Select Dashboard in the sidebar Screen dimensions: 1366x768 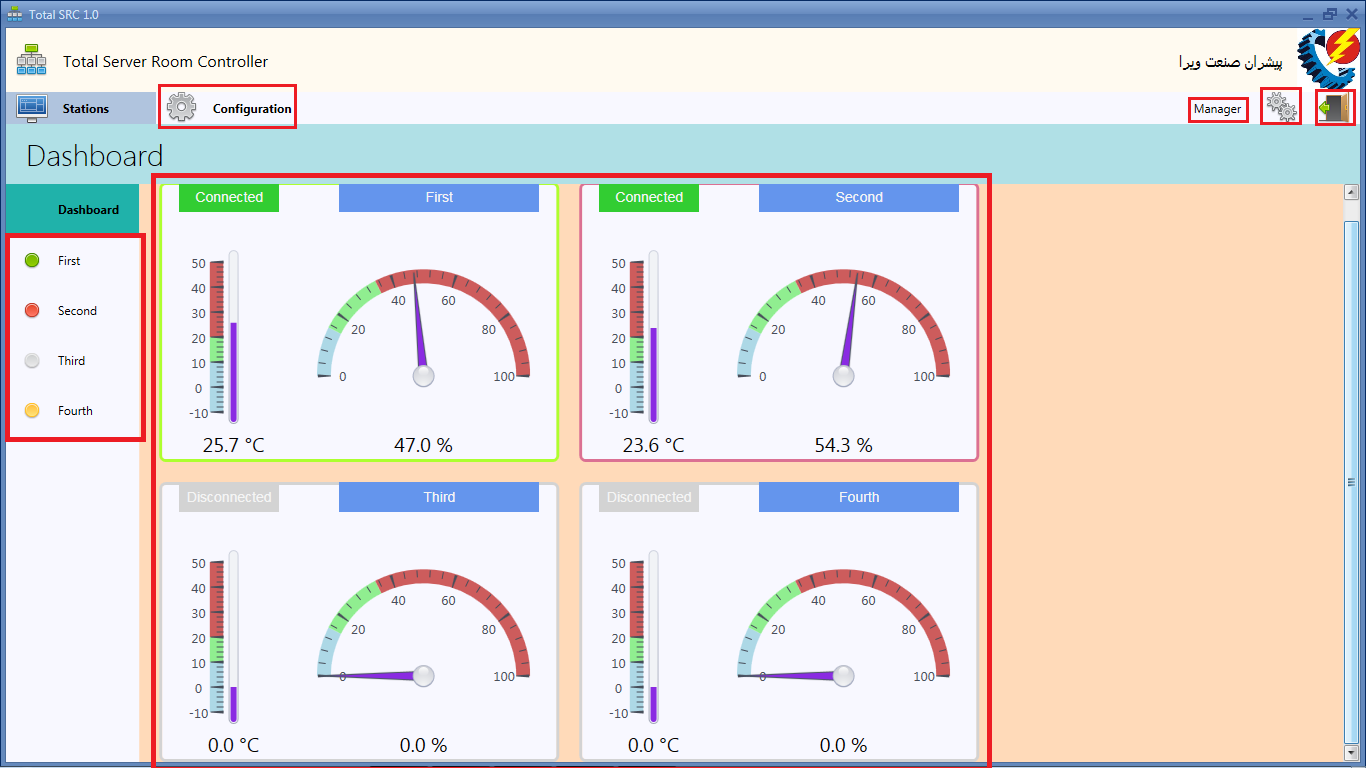tap(72, 210)
